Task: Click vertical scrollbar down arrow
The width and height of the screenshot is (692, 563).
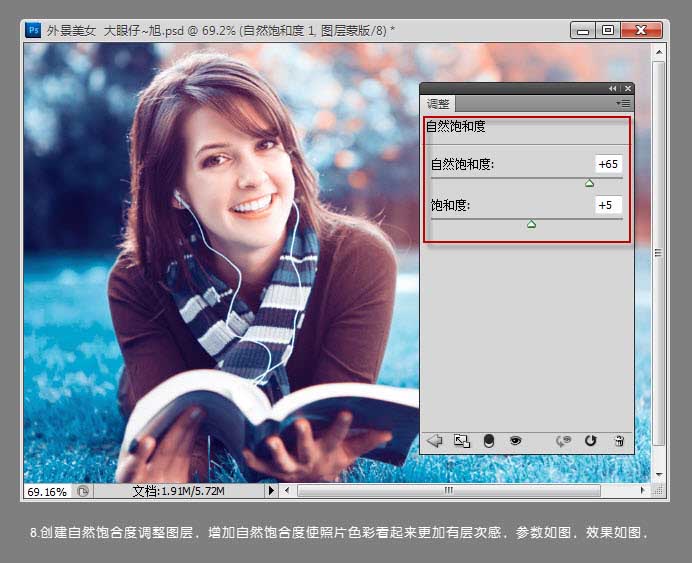Action: (x=659, y=475)
